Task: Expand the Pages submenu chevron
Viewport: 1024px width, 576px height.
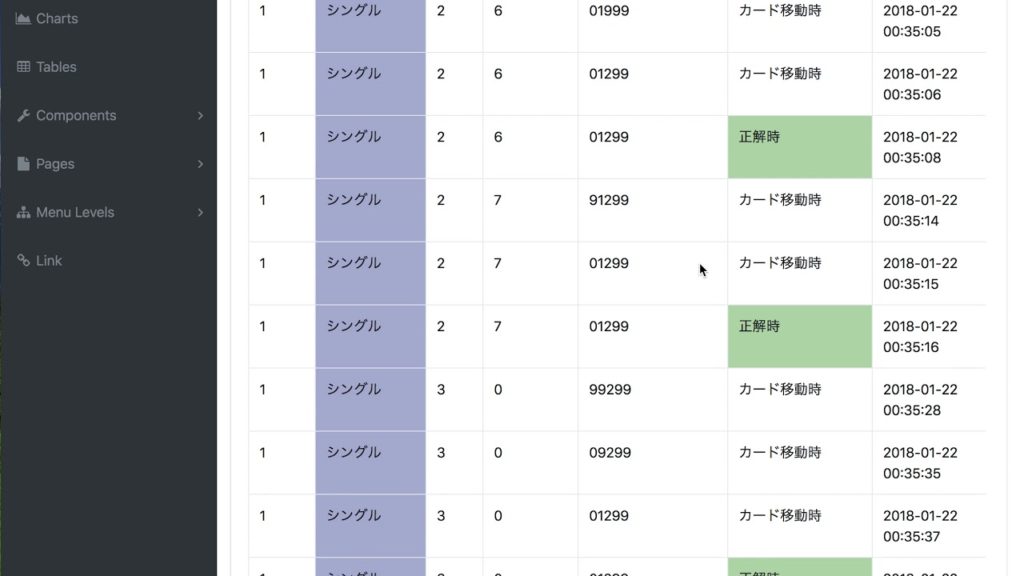Action: (x=200, y=164)
